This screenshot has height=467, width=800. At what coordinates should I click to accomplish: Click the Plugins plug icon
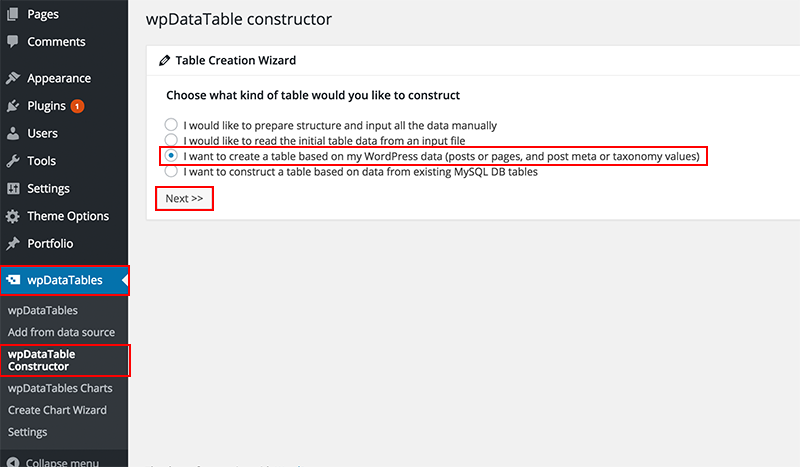click(13, 106)
